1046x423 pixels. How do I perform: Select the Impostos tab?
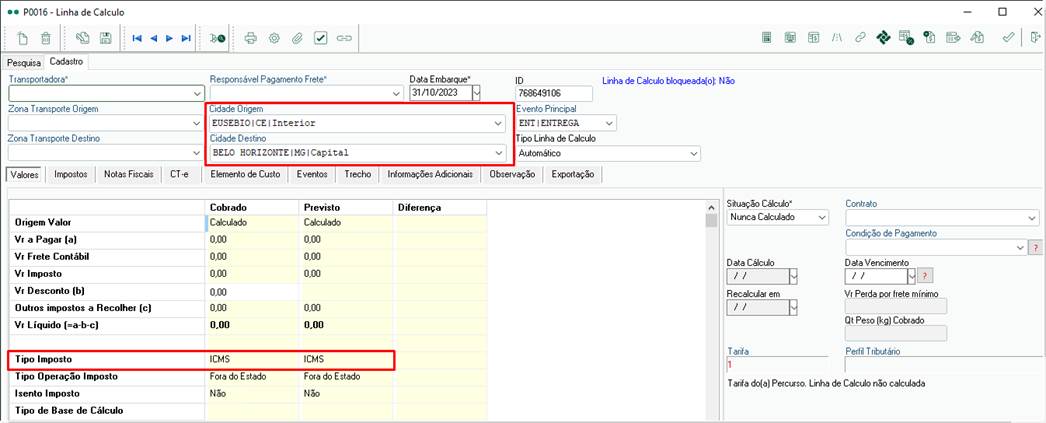click(71, 174)
